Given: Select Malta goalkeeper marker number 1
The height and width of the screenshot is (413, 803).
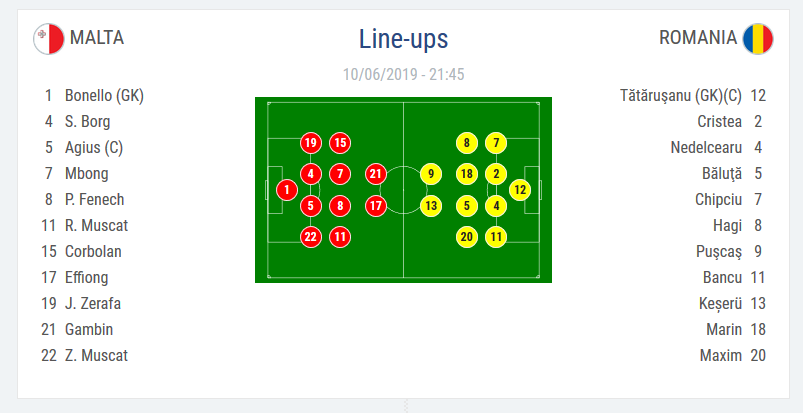Looking at the screenshot, I should click(x=286, y=189).
